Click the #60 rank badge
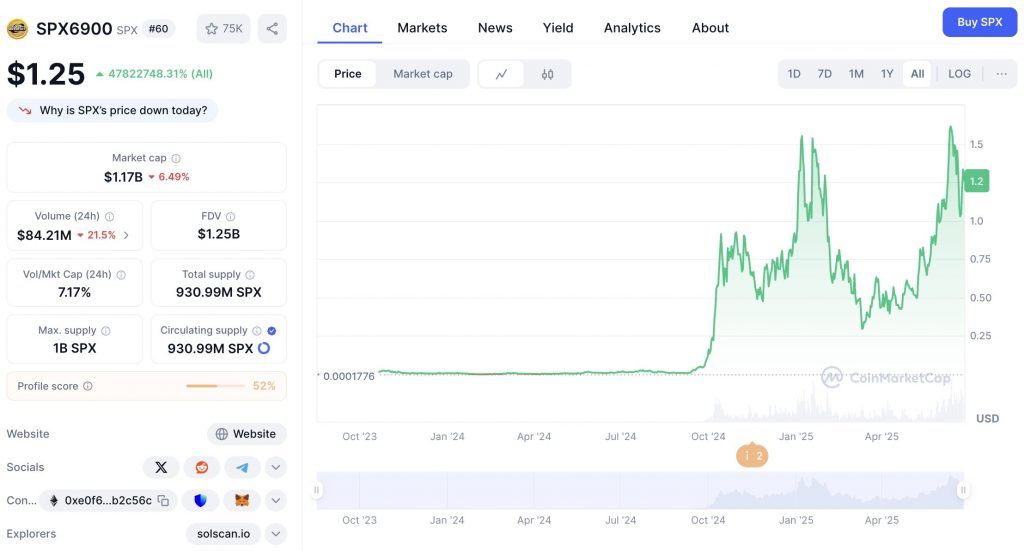Image resolution: width=1024 pixels, height=551 pixels. [158, 29]
